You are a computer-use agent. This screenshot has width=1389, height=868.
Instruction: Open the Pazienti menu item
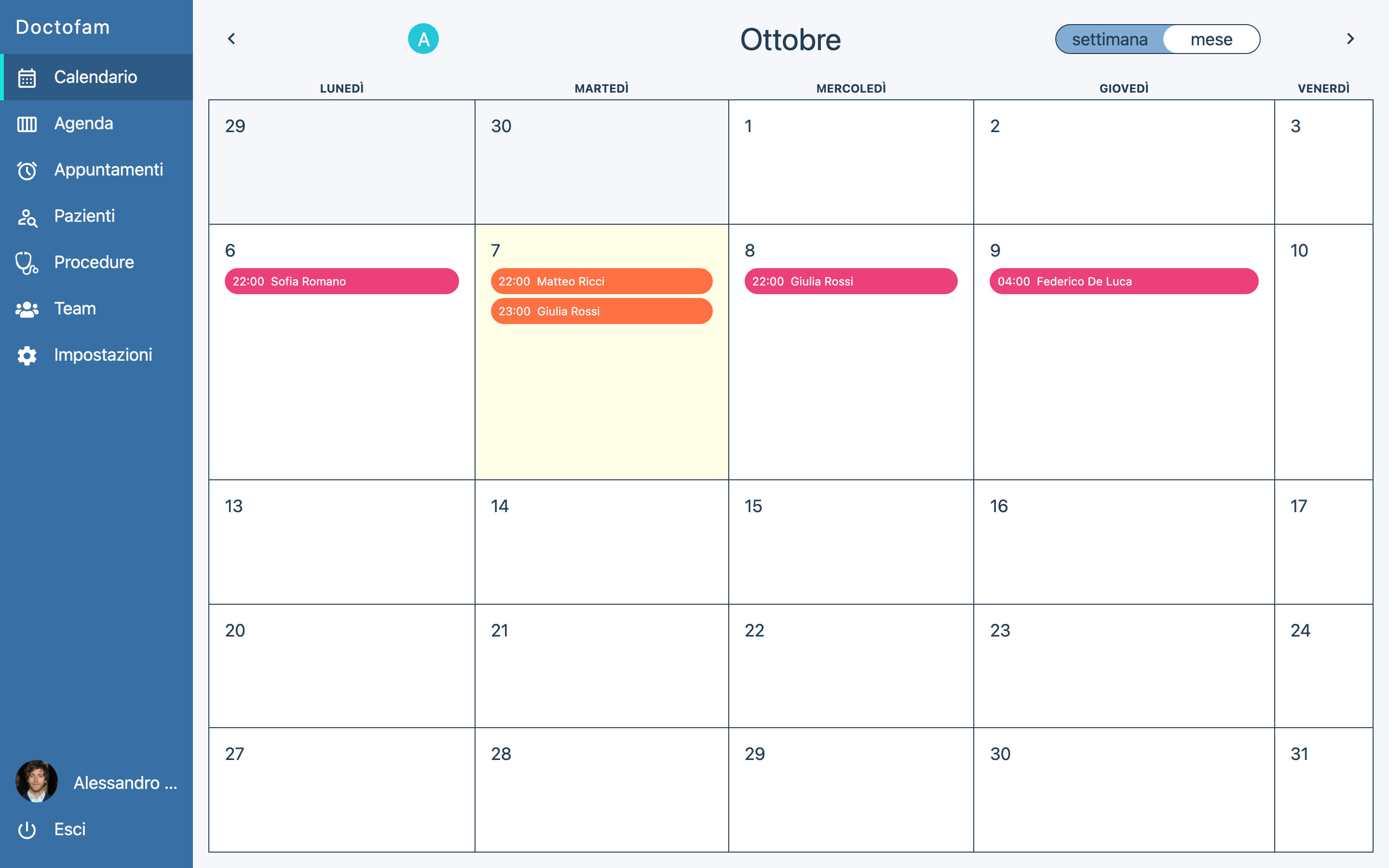(x=84, y=216)
